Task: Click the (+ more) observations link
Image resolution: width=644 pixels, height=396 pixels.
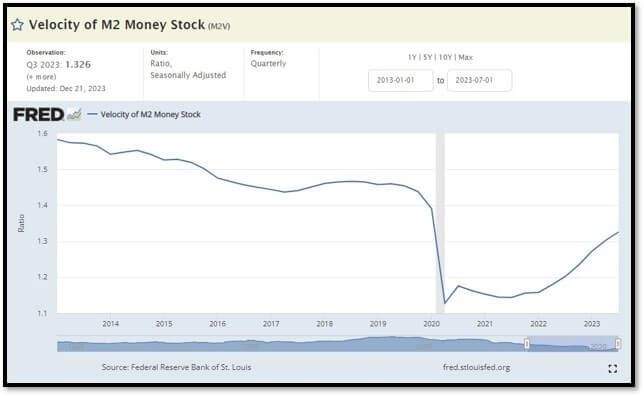Action: [x=41, y=77]
